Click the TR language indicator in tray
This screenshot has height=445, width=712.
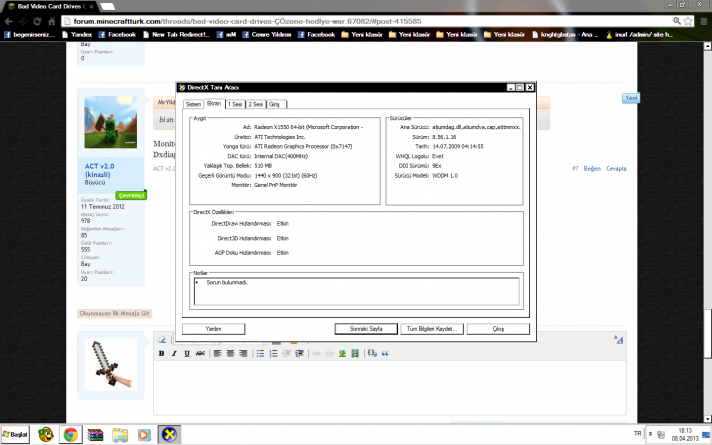click(x=638, y=434)
